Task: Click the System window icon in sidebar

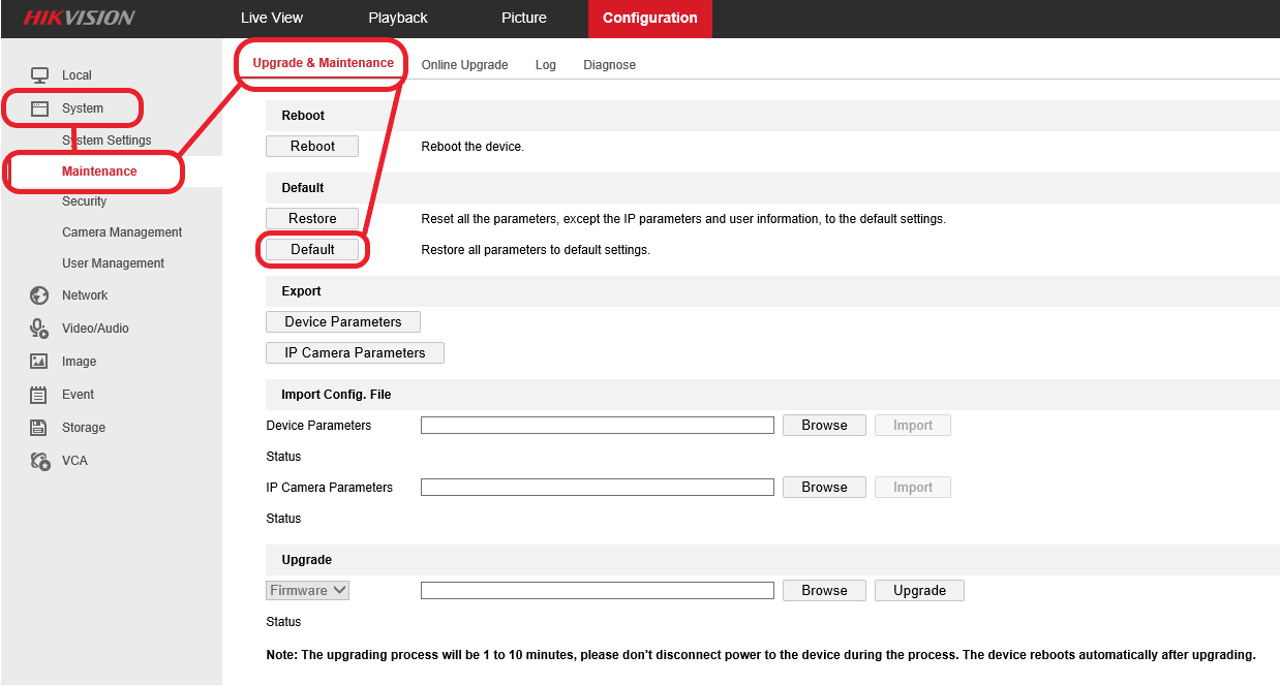Action: (x=40, y=108)
